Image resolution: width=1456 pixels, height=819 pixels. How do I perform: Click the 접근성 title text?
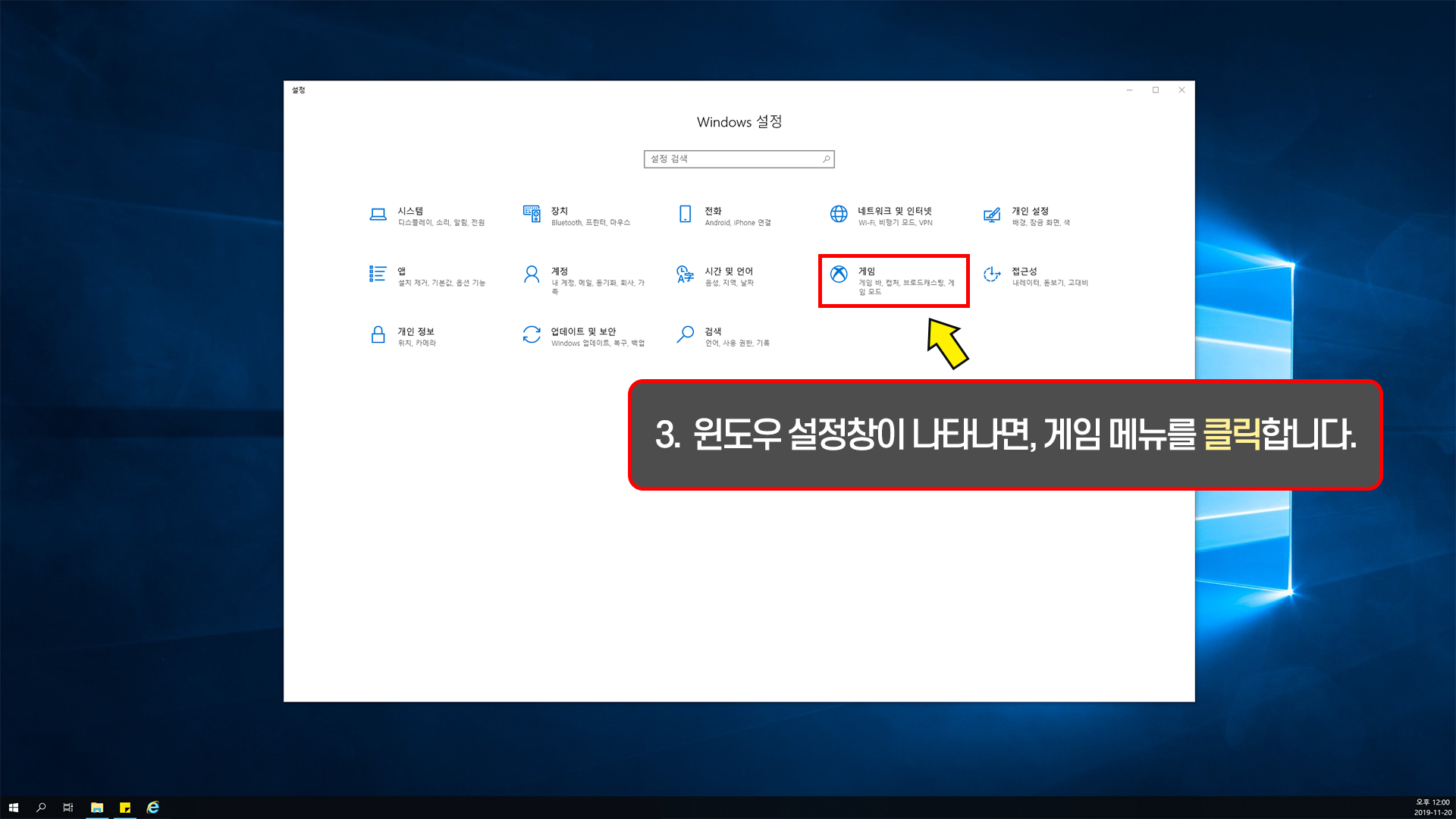[x=1025, y=271]
